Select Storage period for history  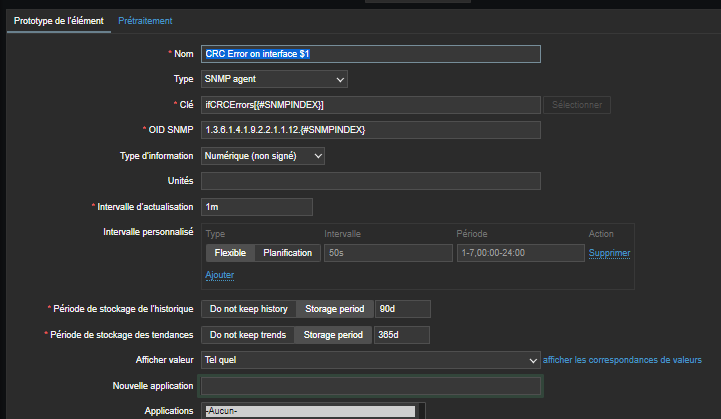(333, 309)
